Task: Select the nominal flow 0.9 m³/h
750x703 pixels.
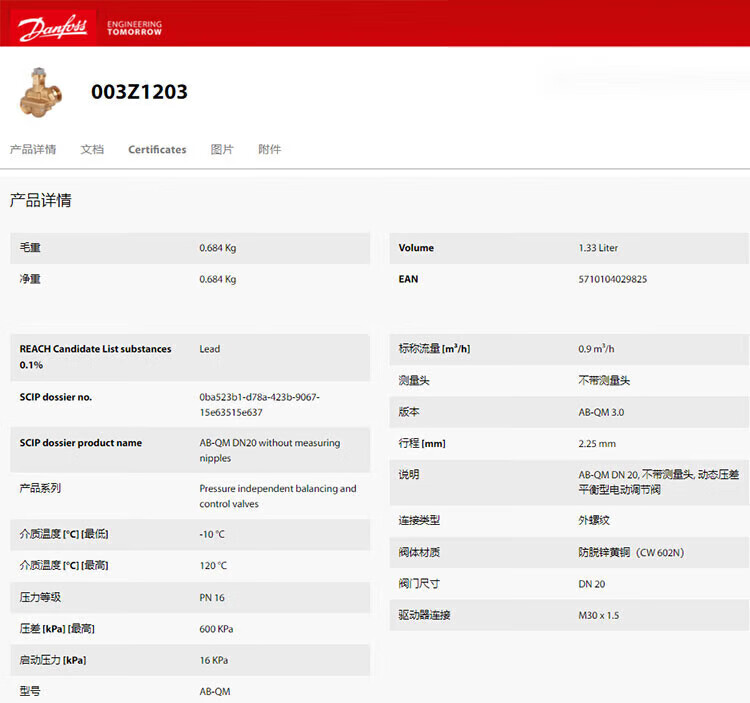Action: click(596, 349)
